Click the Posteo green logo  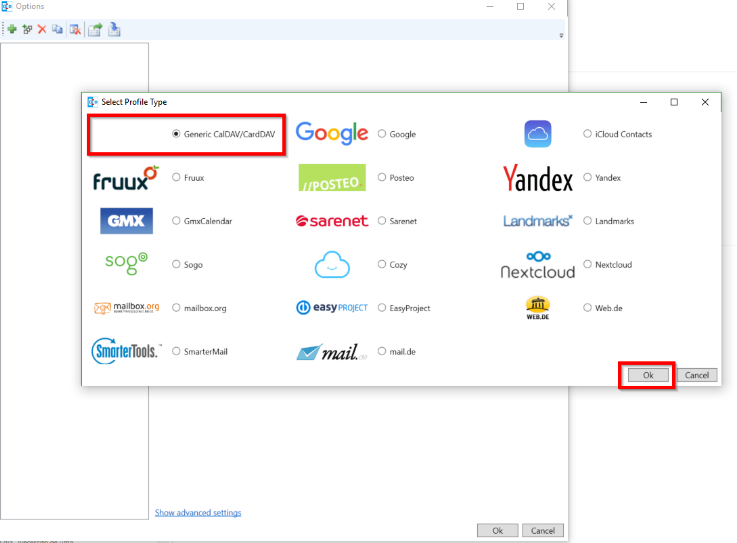[x=332, y=177]
